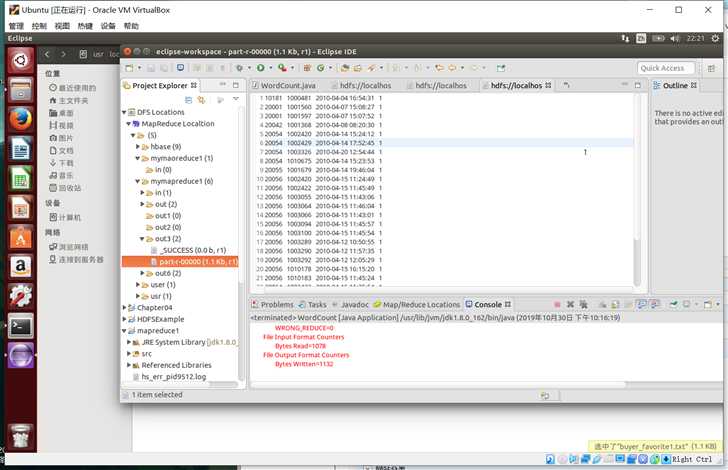Expand the JRE System Library node
This screenshot has width=728, height=470.
(129, 342)
